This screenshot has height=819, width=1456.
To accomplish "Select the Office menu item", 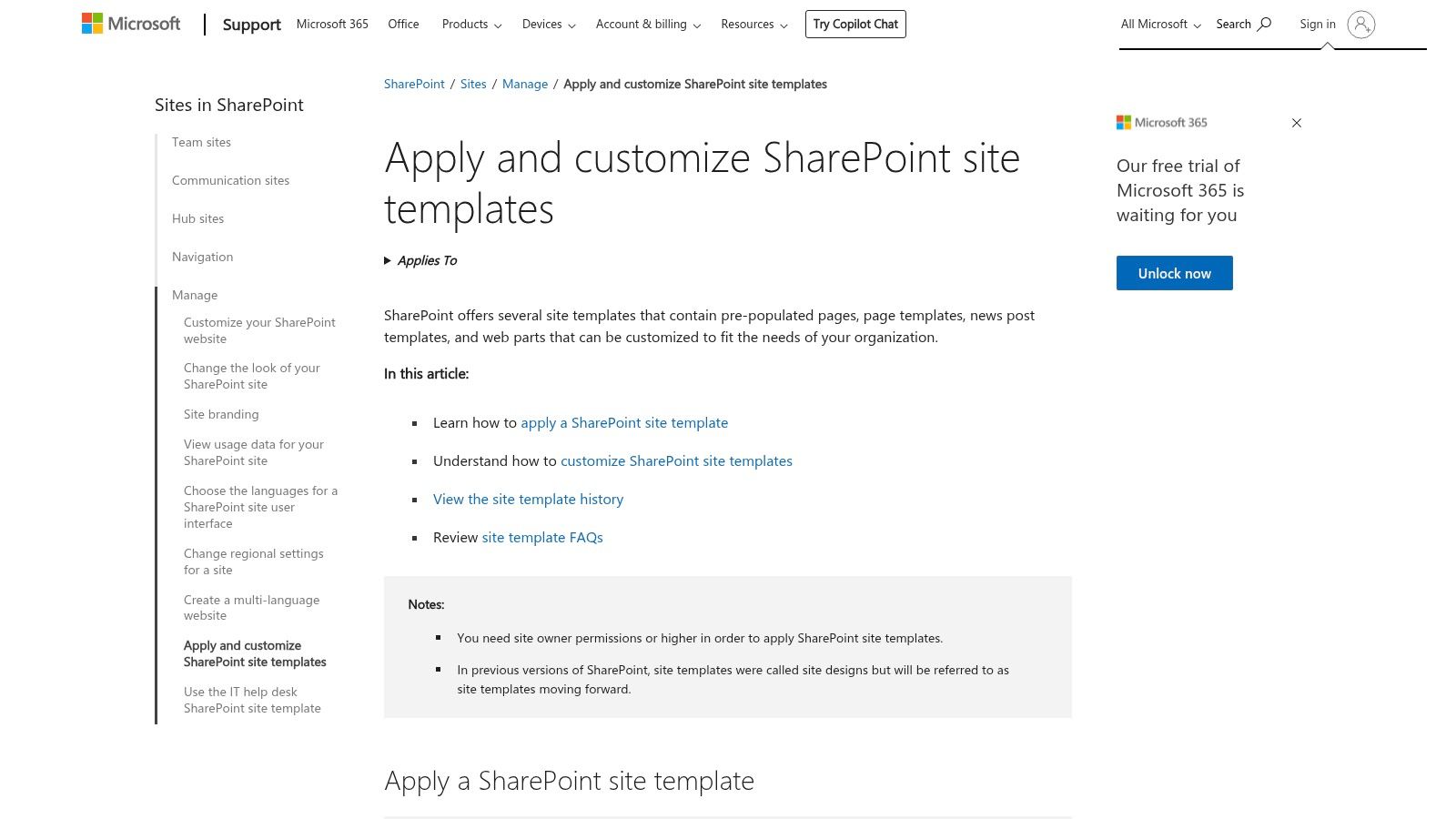I will [403, 25].
